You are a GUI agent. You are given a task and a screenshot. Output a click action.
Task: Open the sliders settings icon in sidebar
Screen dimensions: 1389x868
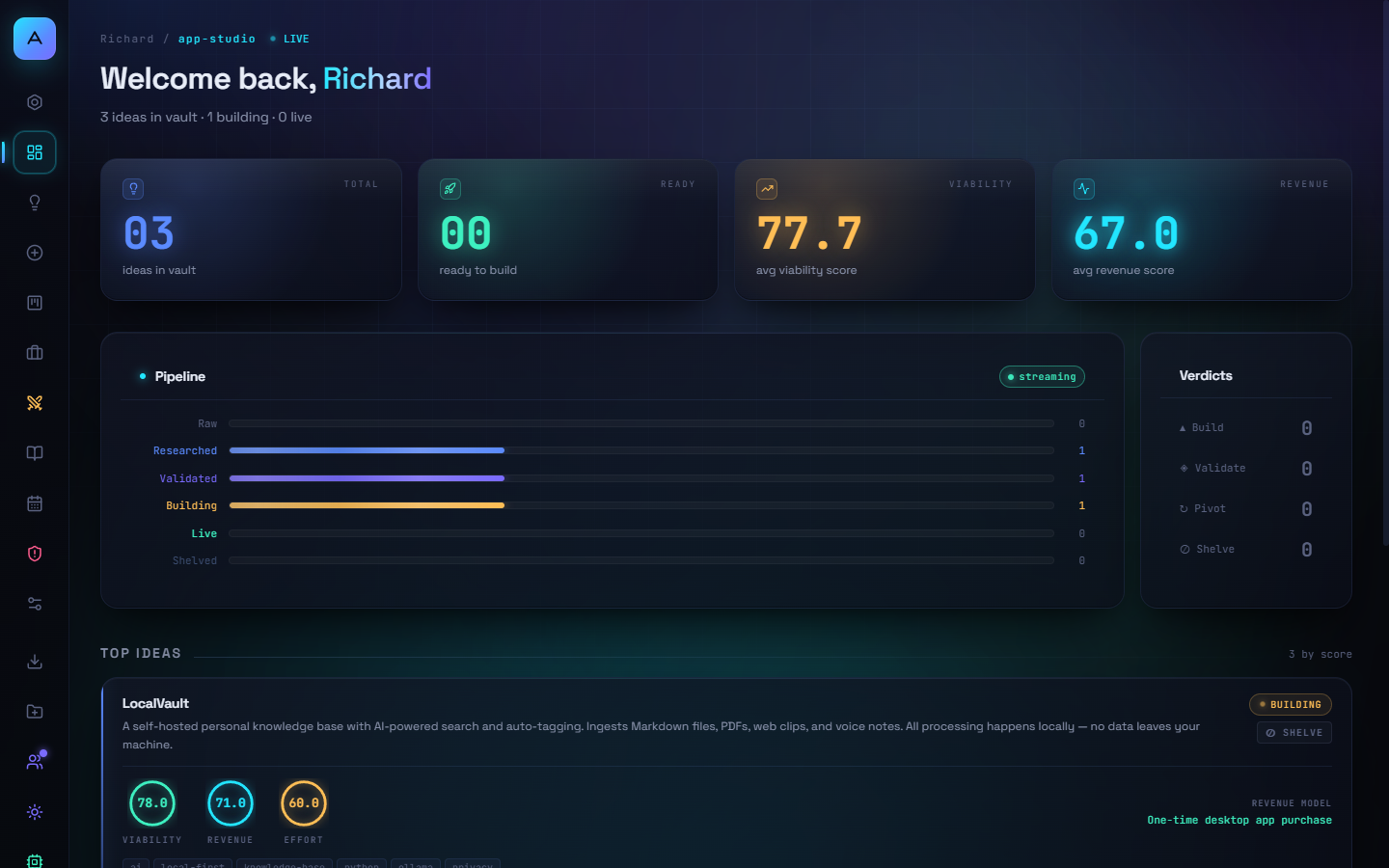(x=35, y=604)
